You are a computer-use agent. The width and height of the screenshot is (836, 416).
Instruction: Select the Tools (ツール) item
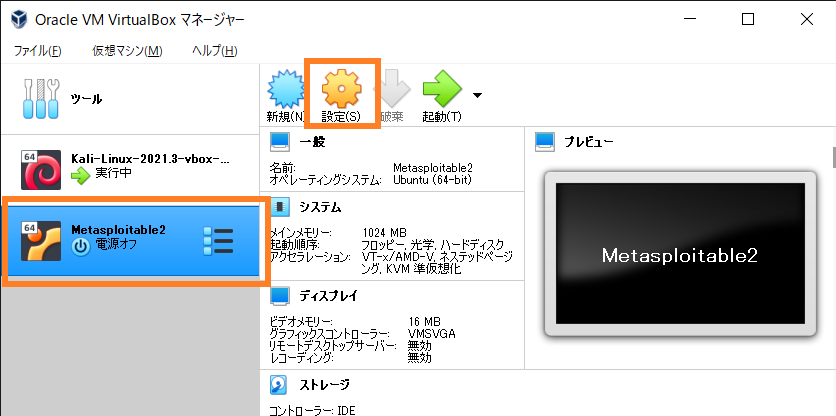click(x=130, y=99)
